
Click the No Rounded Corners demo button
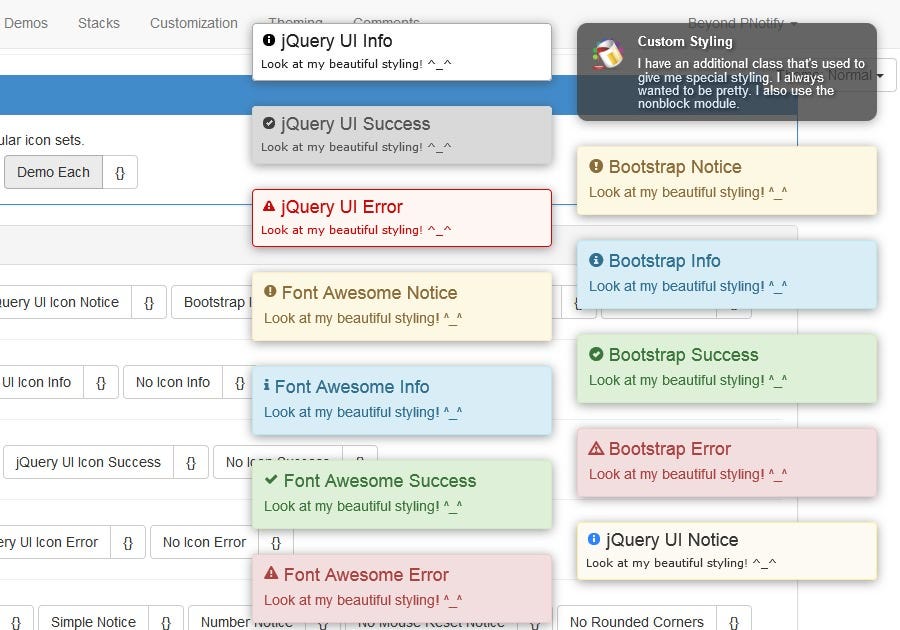[637, 621]
